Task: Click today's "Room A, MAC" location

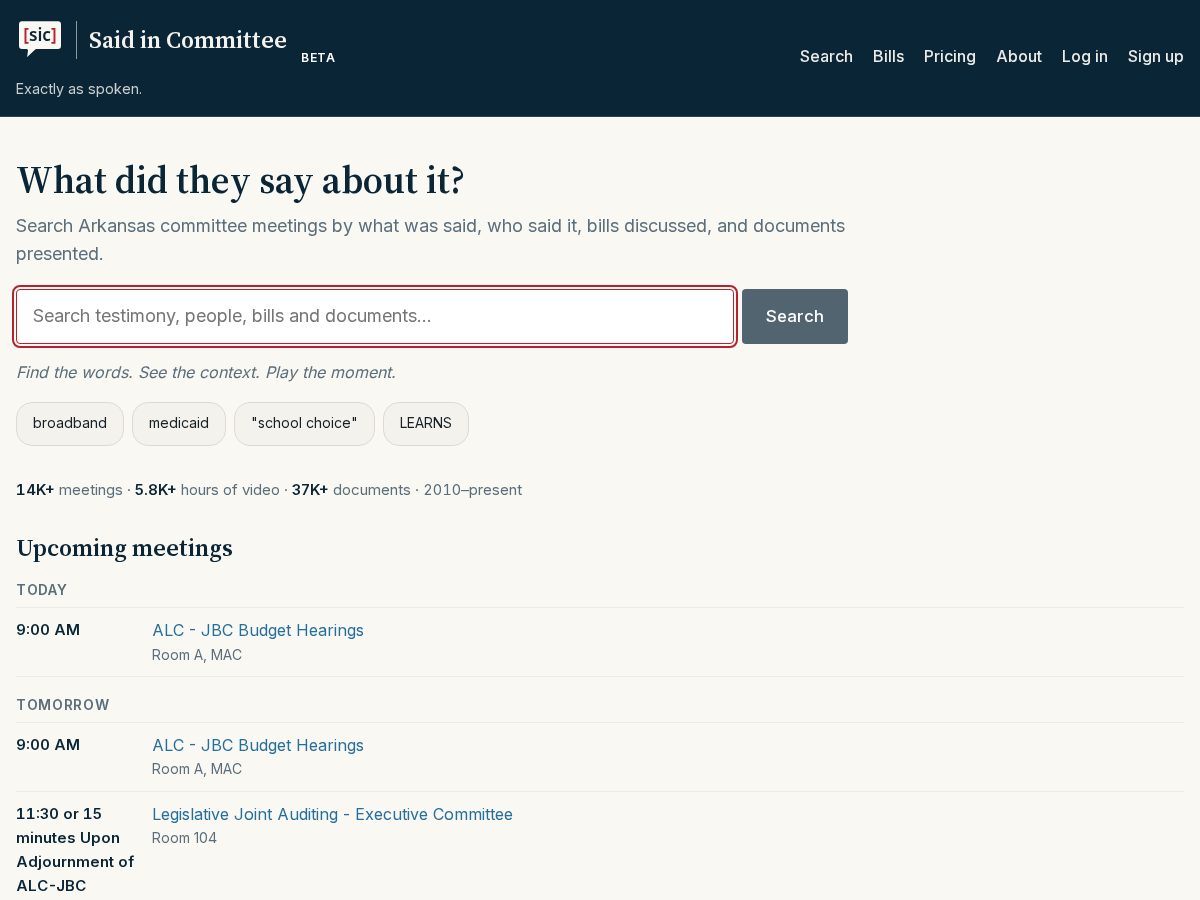Action: (197, 655)
